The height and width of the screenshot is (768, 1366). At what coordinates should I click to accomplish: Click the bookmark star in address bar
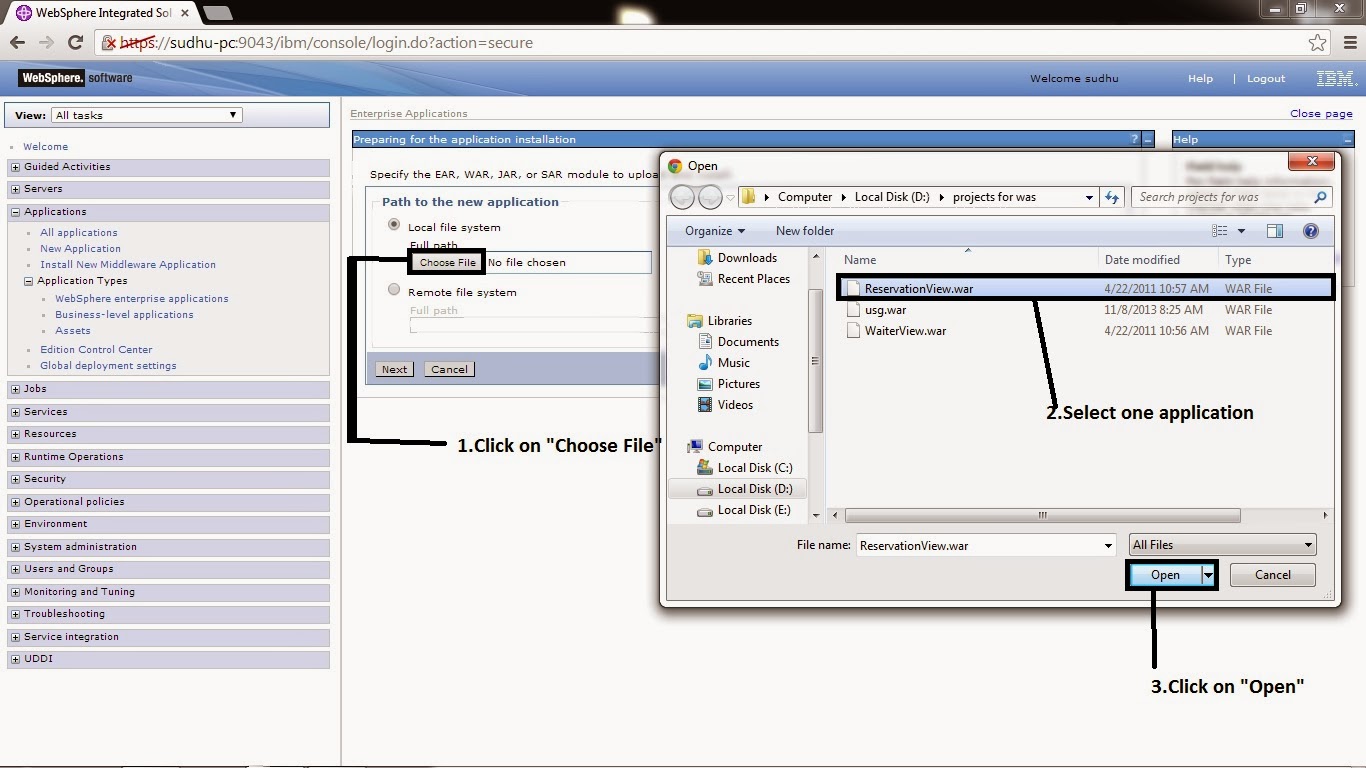(x=1318, y=42)
